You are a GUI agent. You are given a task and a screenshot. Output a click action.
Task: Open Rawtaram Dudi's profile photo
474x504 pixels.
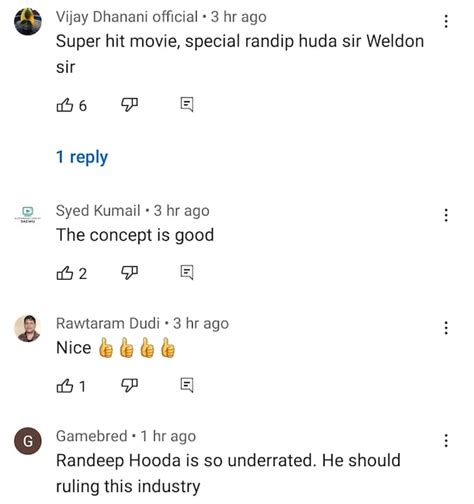28,328
